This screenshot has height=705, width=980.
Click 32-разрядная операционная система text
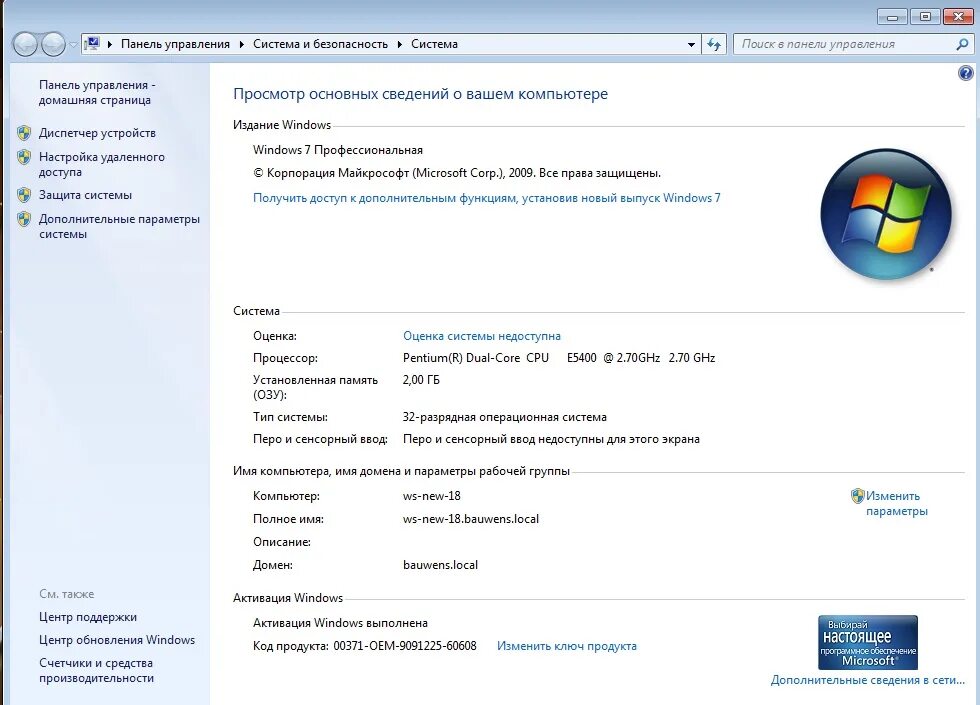point(504,417)
